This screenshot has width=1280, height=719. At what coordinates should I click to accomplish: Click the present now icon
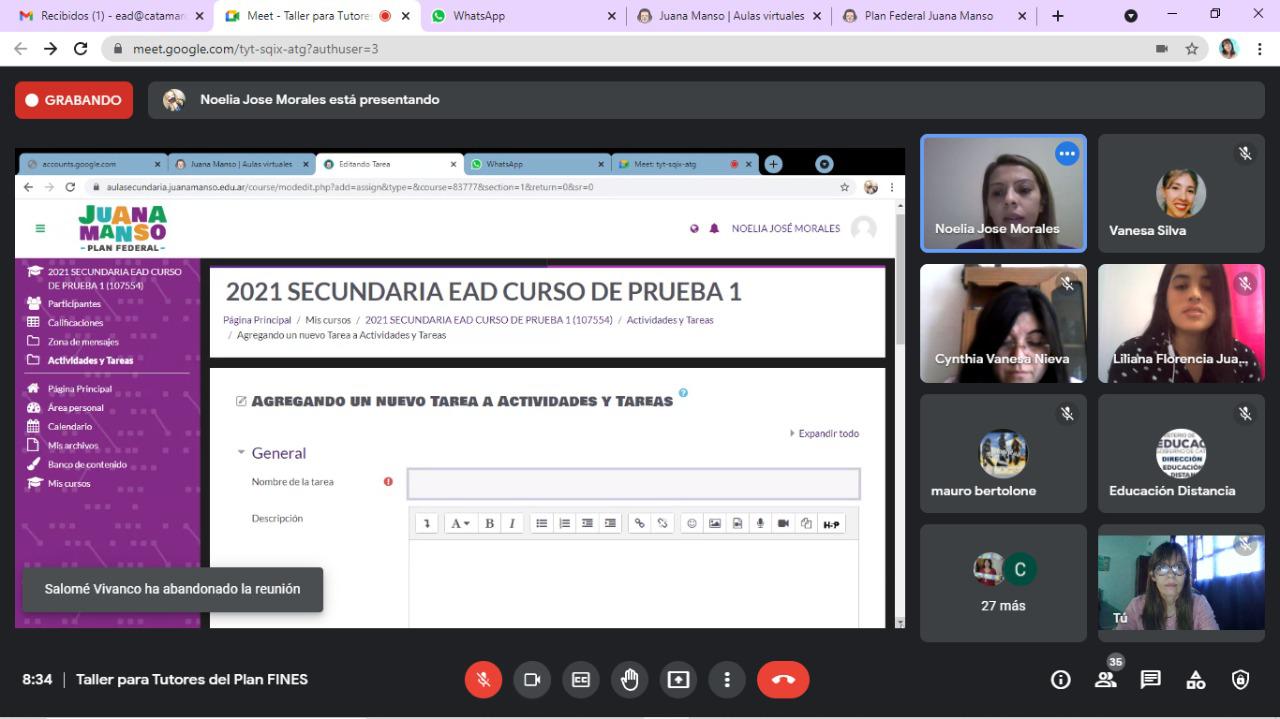tap(678, 680)
